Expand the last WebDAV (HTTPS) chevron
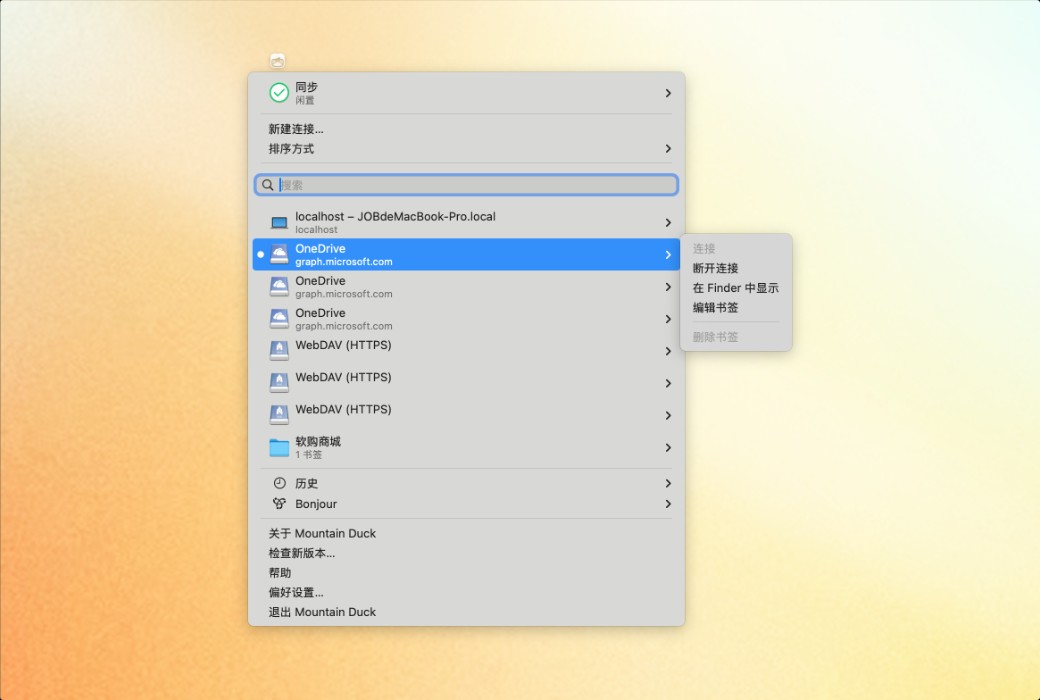Viewport: 1040px width, 700px height. pos(668,415)
